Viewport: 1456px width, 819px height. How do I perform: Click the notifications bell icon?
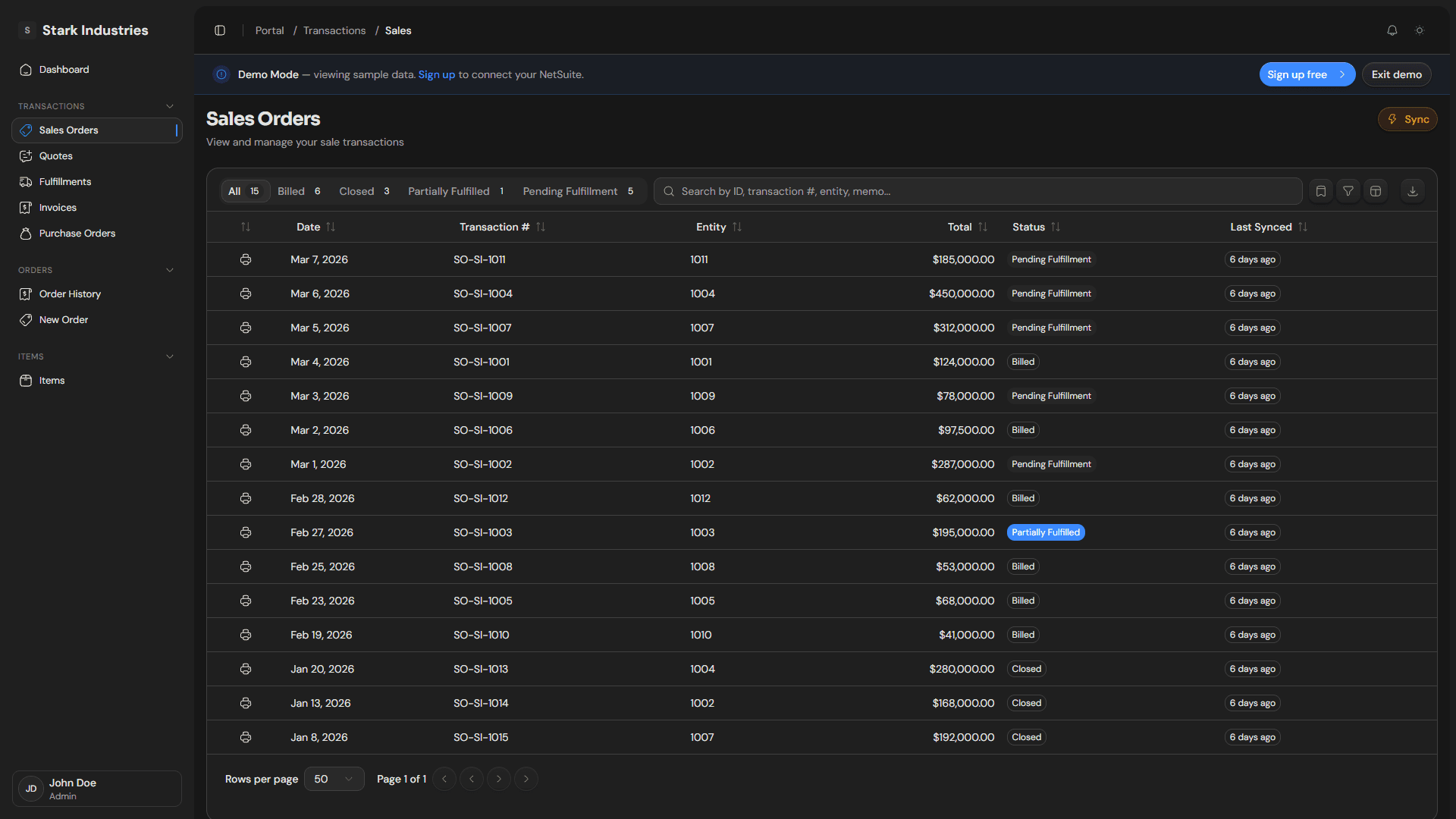1392,30
